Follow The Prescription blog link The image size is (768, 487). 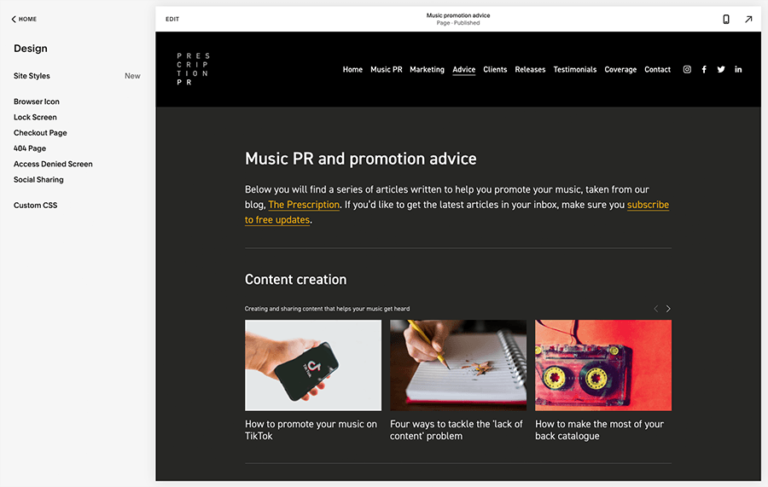(x=304, y=205)
